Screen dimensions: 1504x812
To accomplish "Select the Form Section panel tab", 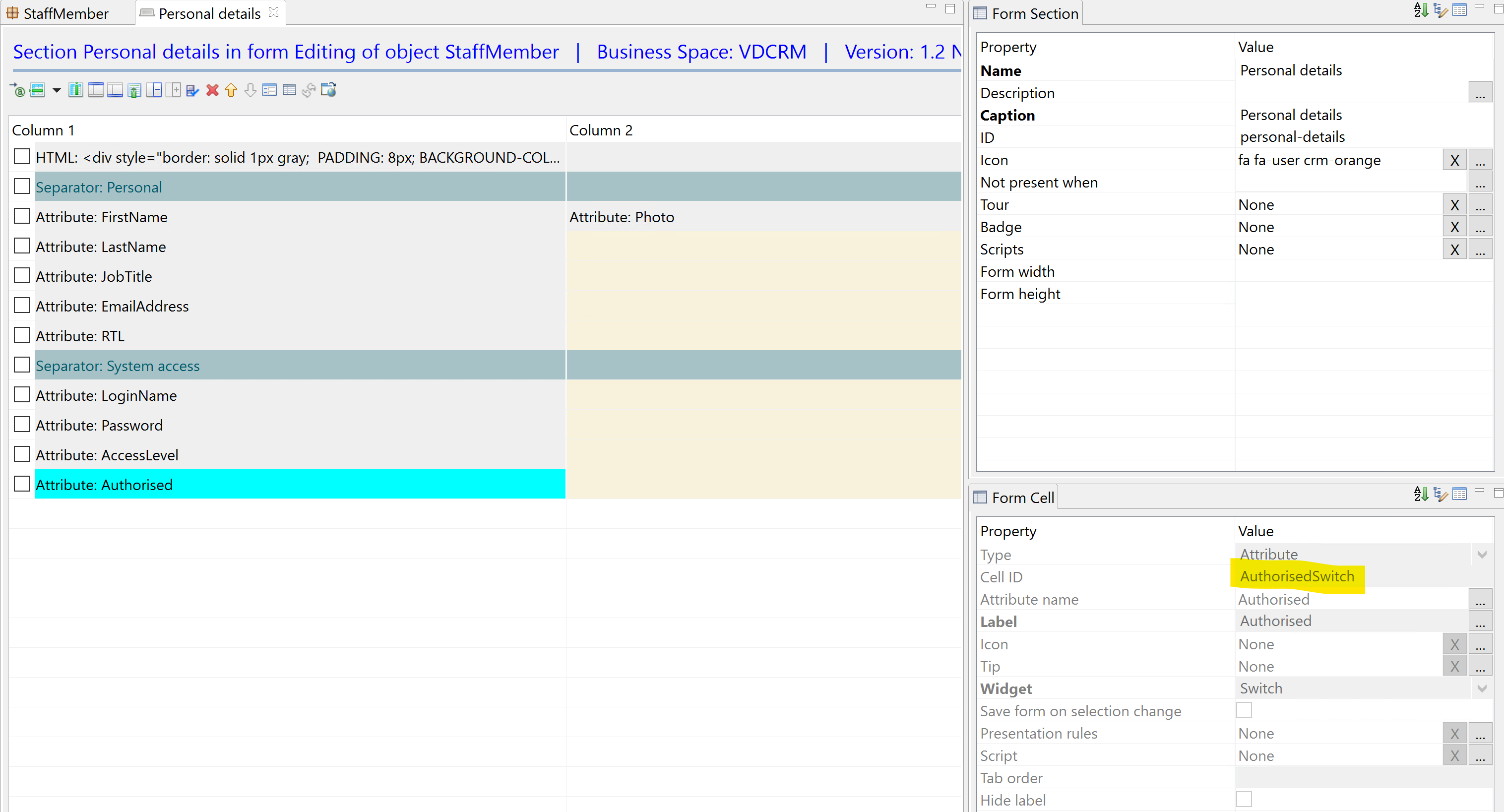I will pyautogui.click(x=1026, y=13).
